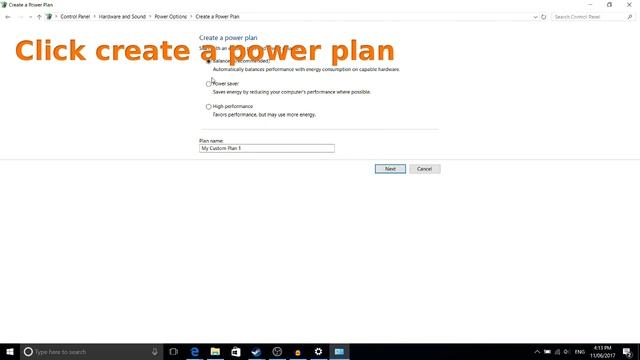Click the battery tray icon
Image resolution: width=640 pixels, height=360 pixels.
(547, 352)
